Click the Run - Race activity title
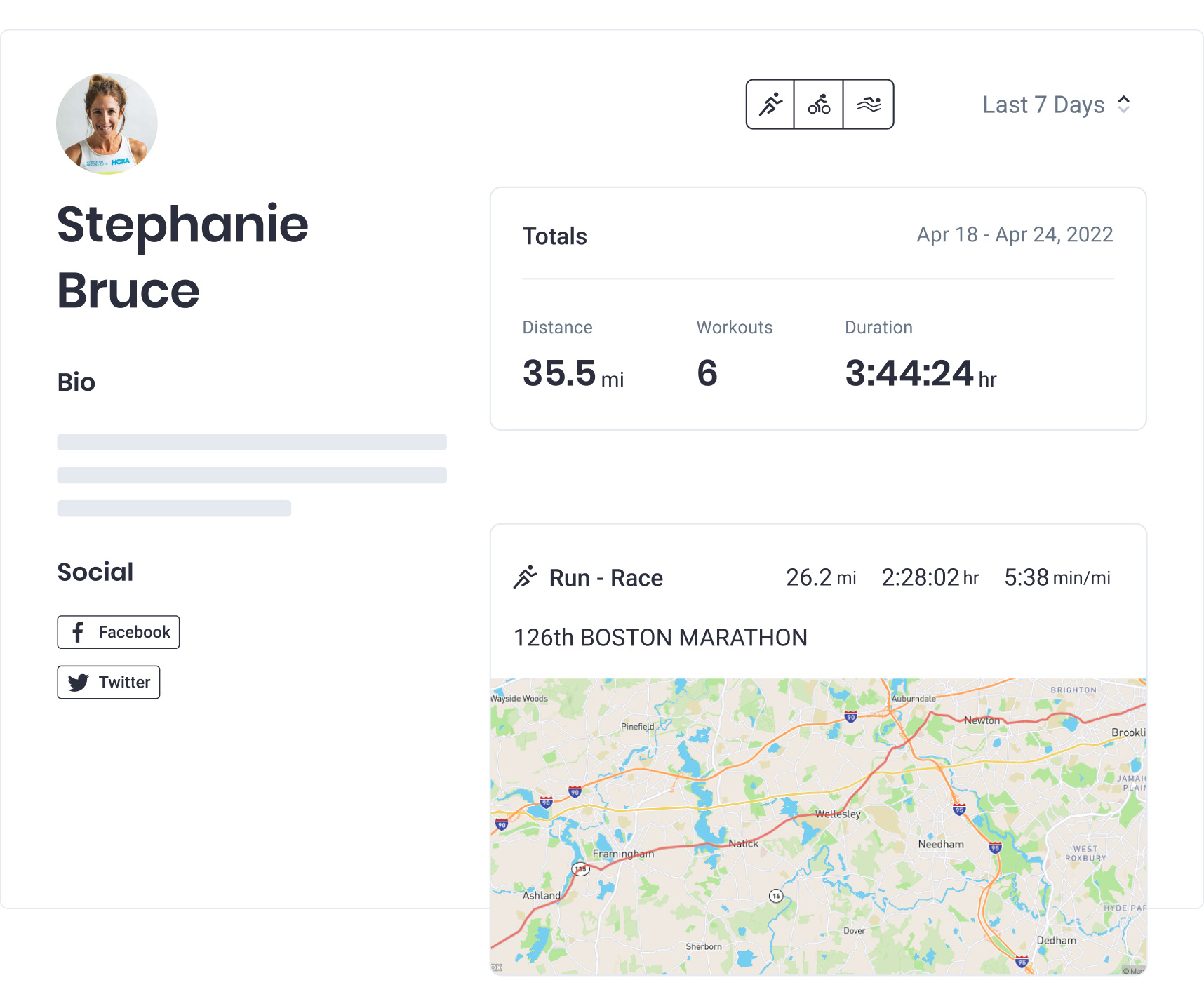 pos(606,578)
